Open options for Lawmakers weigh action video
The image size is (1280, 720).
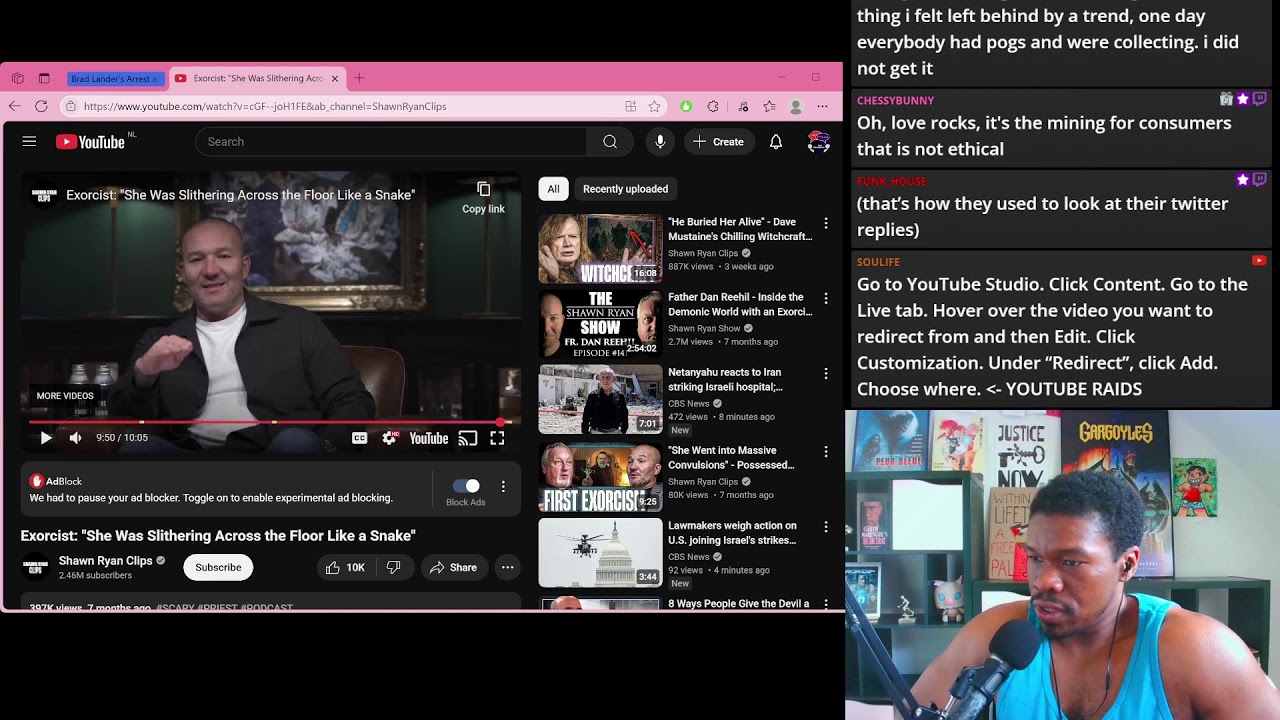[x=826, y=527]
